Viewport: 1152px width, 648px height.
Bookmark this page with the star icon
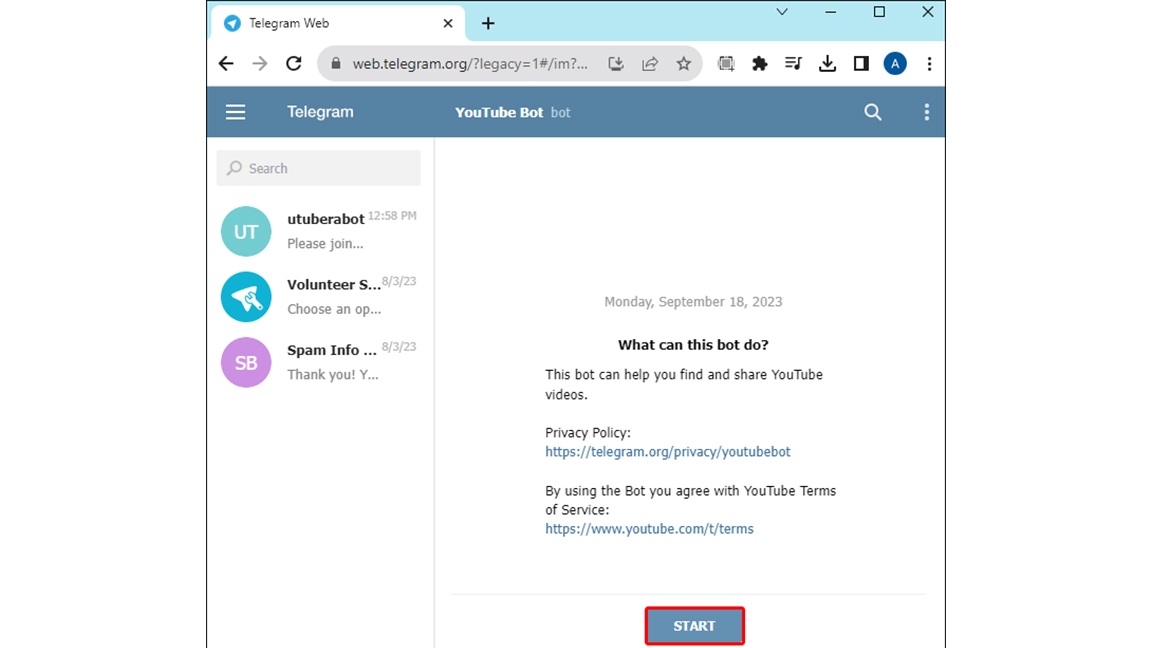point(683,63)
